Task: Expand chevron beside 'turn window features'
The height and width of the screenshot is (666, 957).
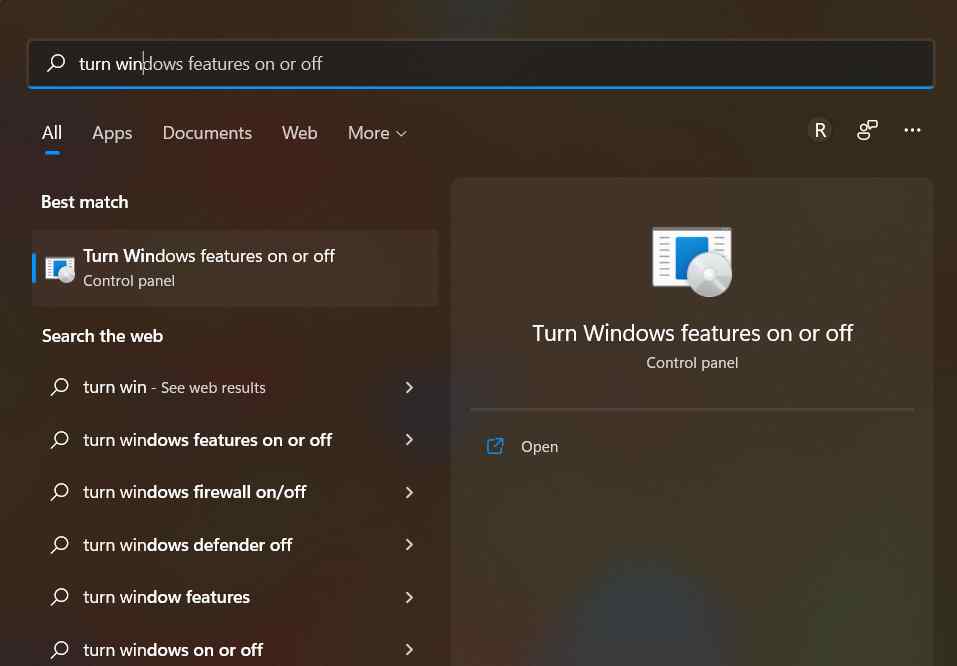Action: click(410, 597)
